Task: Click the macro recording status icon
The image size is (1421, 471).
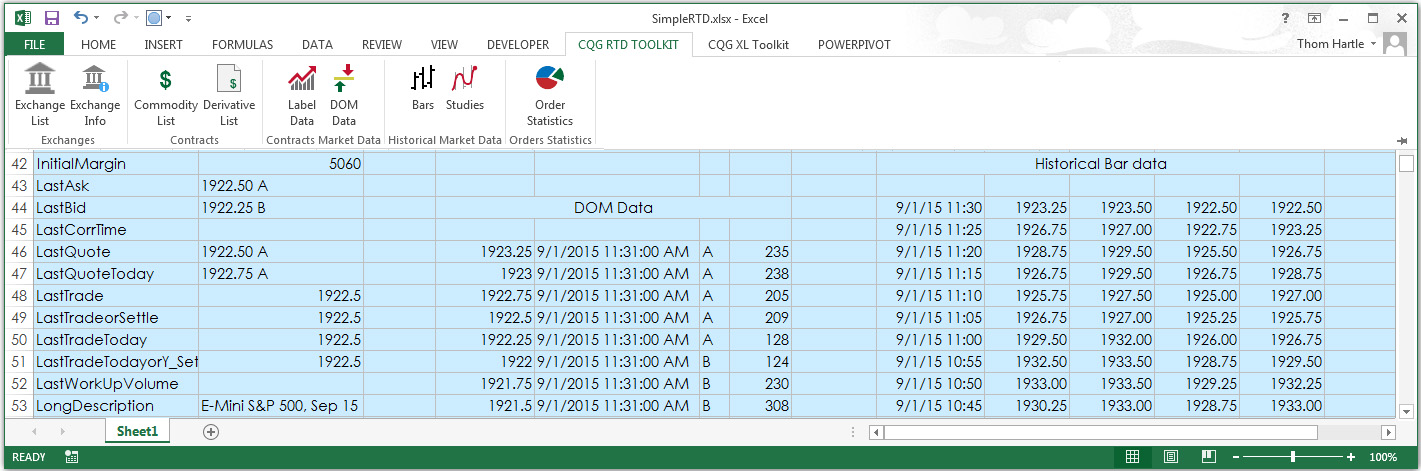Action: click(71, 457)
